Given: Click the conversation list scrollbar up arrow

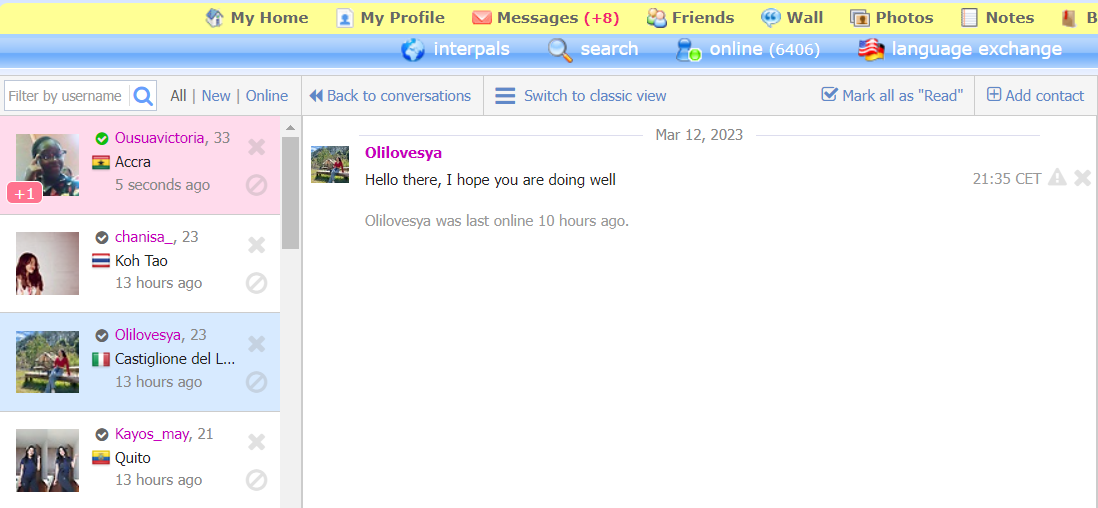Looking at the screenshot, I should (290, 128).
